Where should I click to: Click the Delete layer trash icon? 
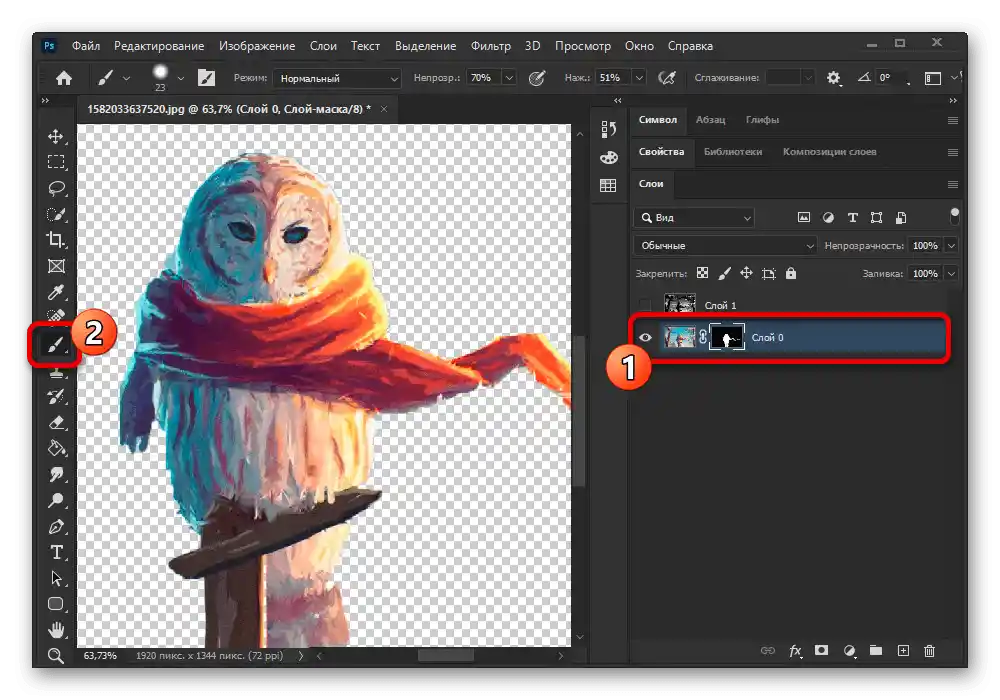point(928,650)
